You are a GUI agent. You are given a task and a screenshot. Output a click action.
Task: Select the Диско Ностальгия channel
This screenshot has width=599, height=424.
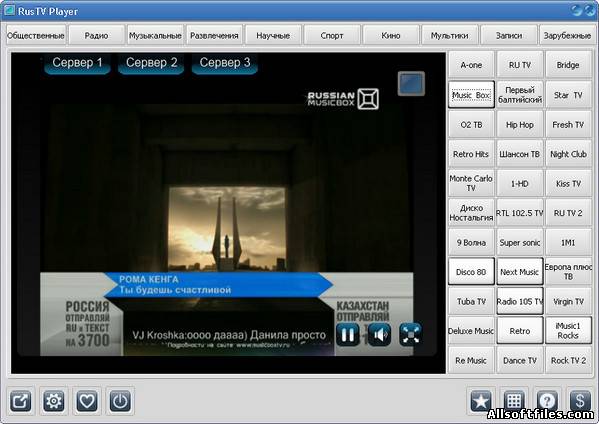pyautogui.click(x=471, y=213)
